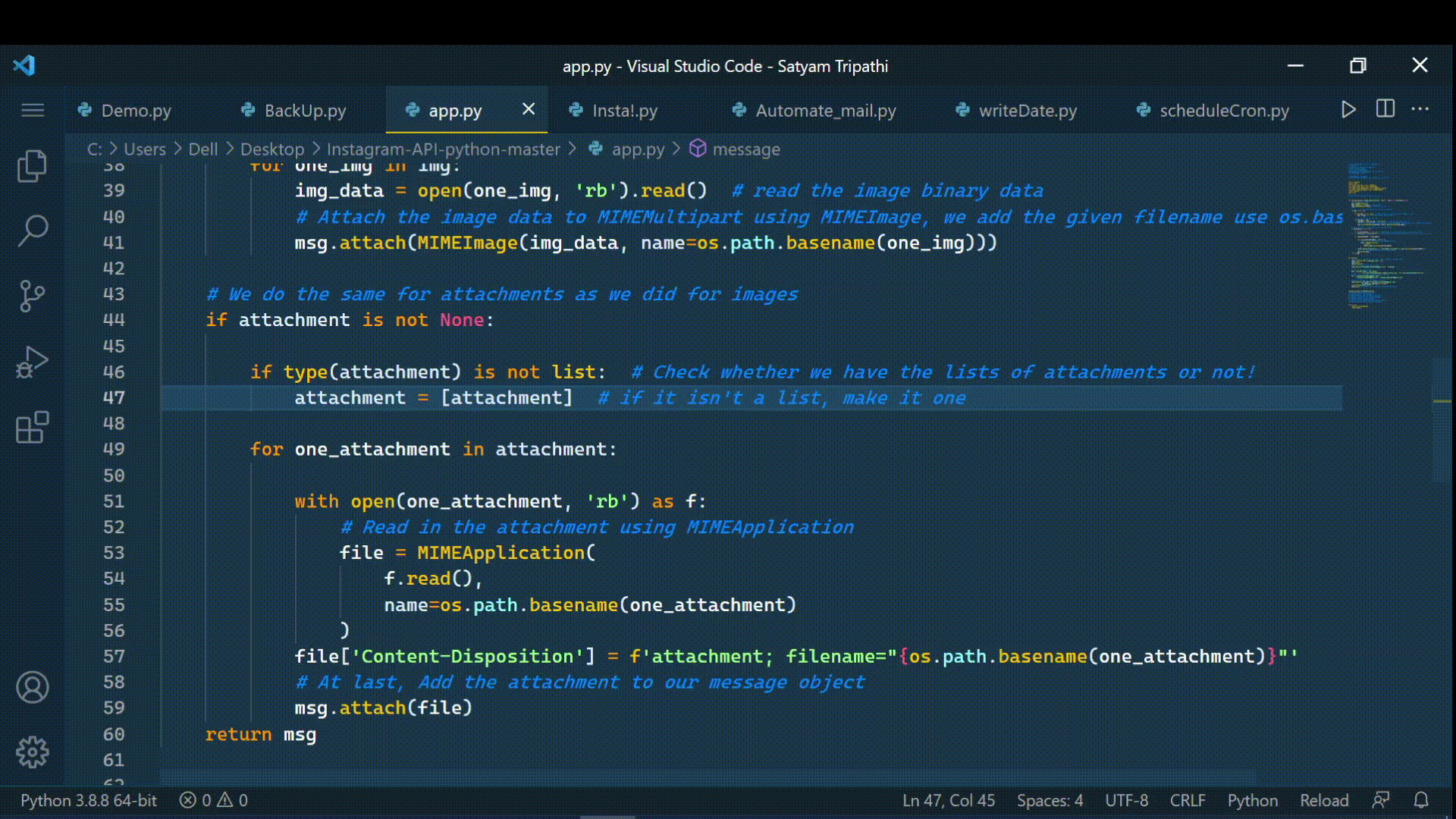
Task: Open the Source Control view
Action: point(32,296)
